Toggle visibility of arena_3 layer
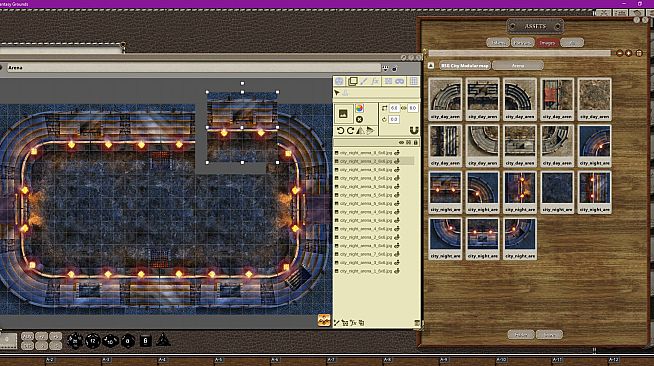654x366 pixels. (x=397, y=263)
